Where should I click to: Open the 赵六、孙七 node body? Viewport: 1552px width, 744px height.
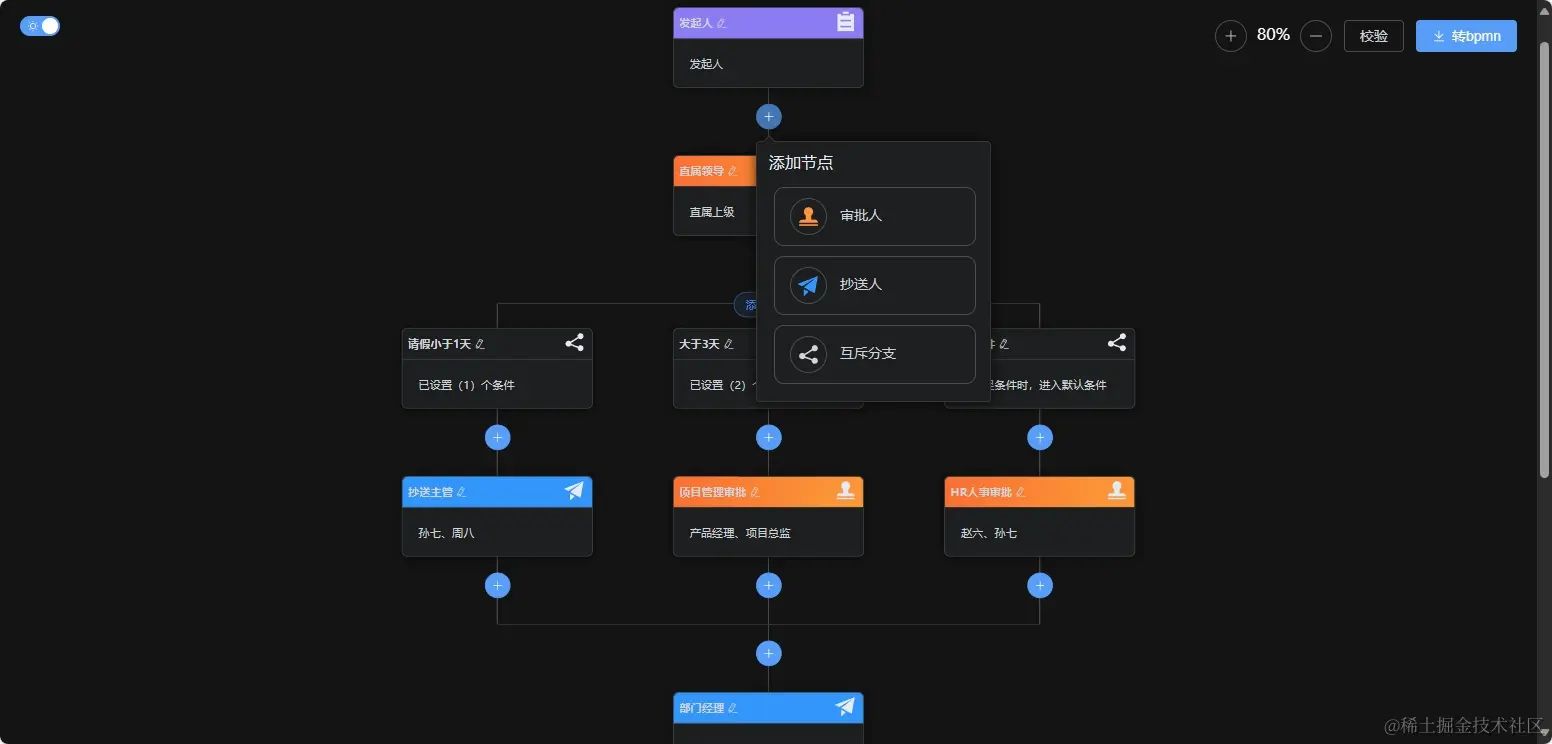pos(1039,533)
